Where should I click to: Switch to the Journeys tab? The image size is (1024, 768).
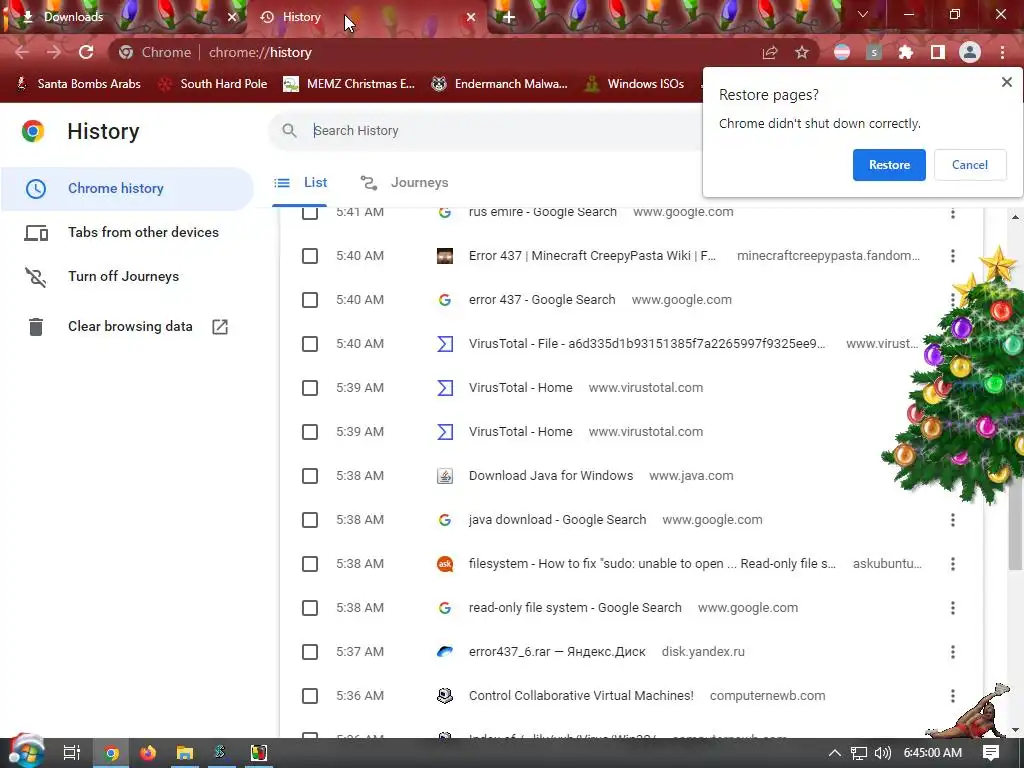click(404, 183)
